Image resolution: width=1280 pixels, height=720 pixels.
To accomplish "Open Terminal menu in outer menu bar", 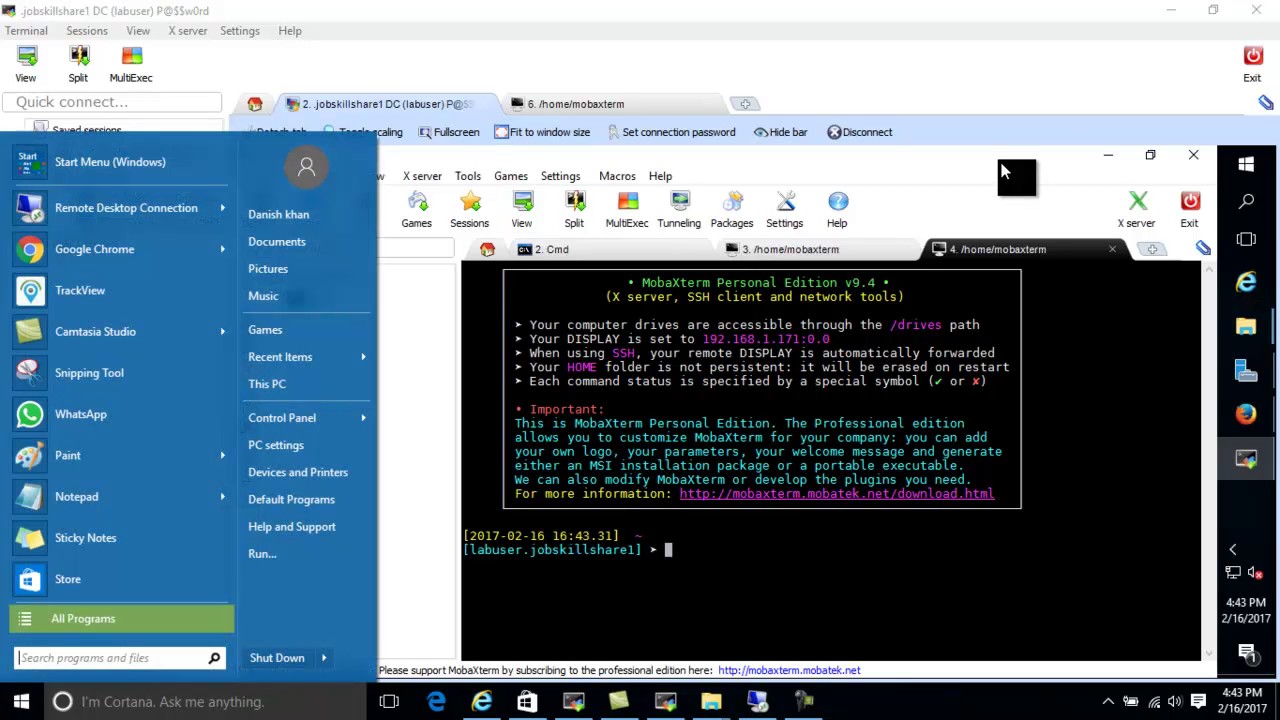I will click(26, 31).
